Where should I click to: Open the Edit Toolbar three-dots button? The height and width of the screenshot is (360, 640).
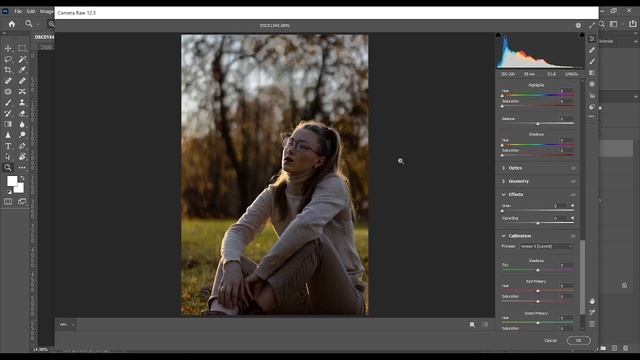(x=22, y=167)
